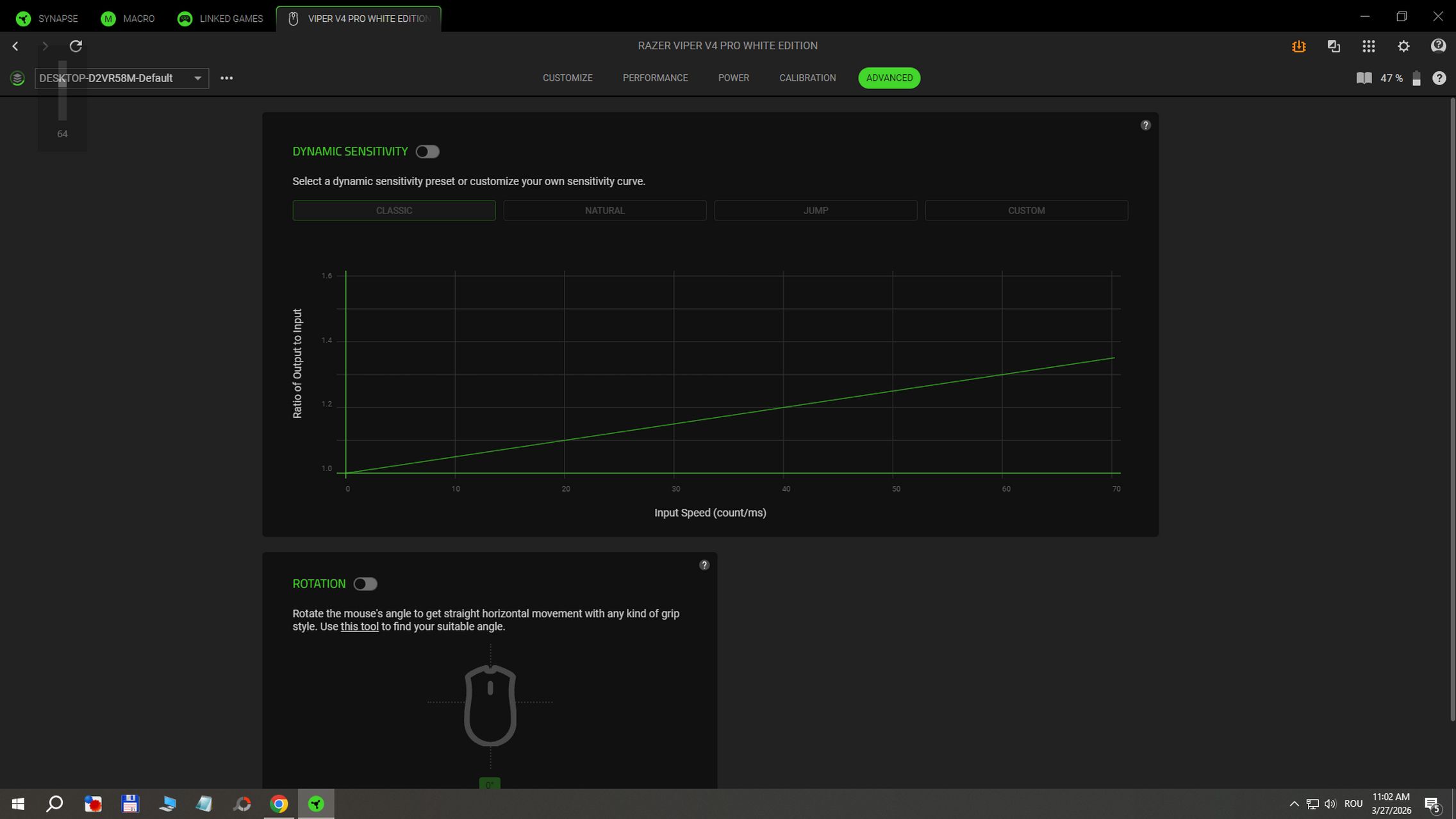Click the refresh icon in the navigation bar
Viewport: 1456px width, 819px height.
(x=76, y=46)
